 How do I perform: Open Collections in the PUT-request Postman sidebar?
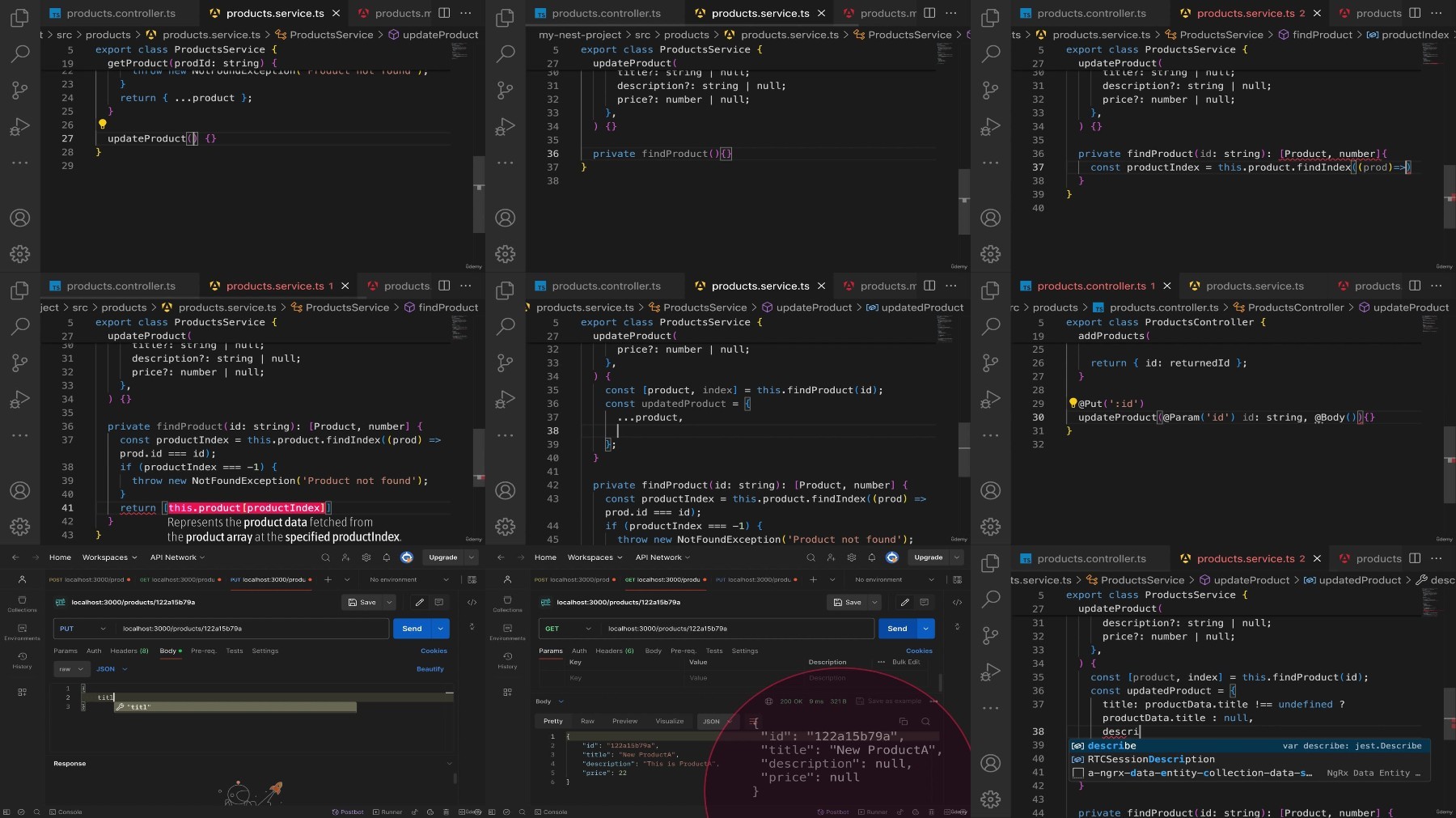pyautogui.click(x=22, y=604)
